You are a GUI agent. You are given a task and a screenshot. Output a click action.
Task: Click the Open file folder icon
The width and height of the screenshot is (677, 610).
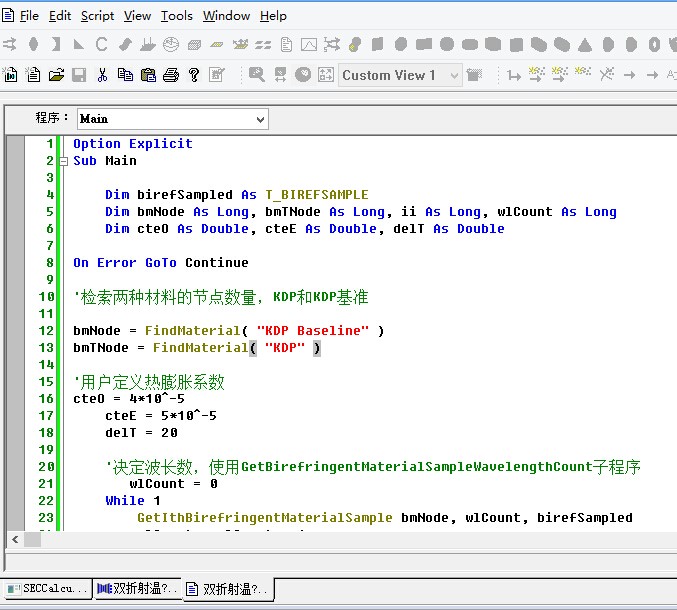click(56, 75)
